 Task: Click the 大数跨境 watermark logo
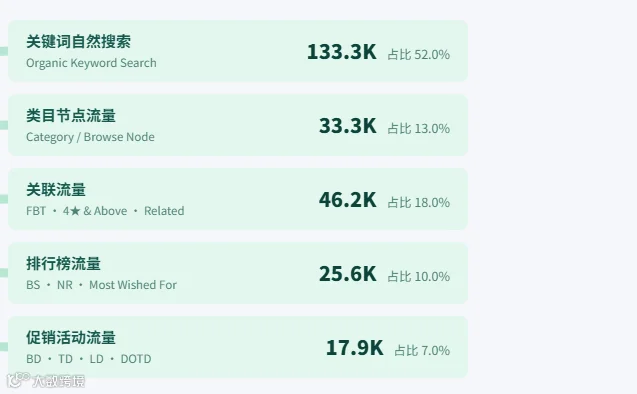click(46, 381)
